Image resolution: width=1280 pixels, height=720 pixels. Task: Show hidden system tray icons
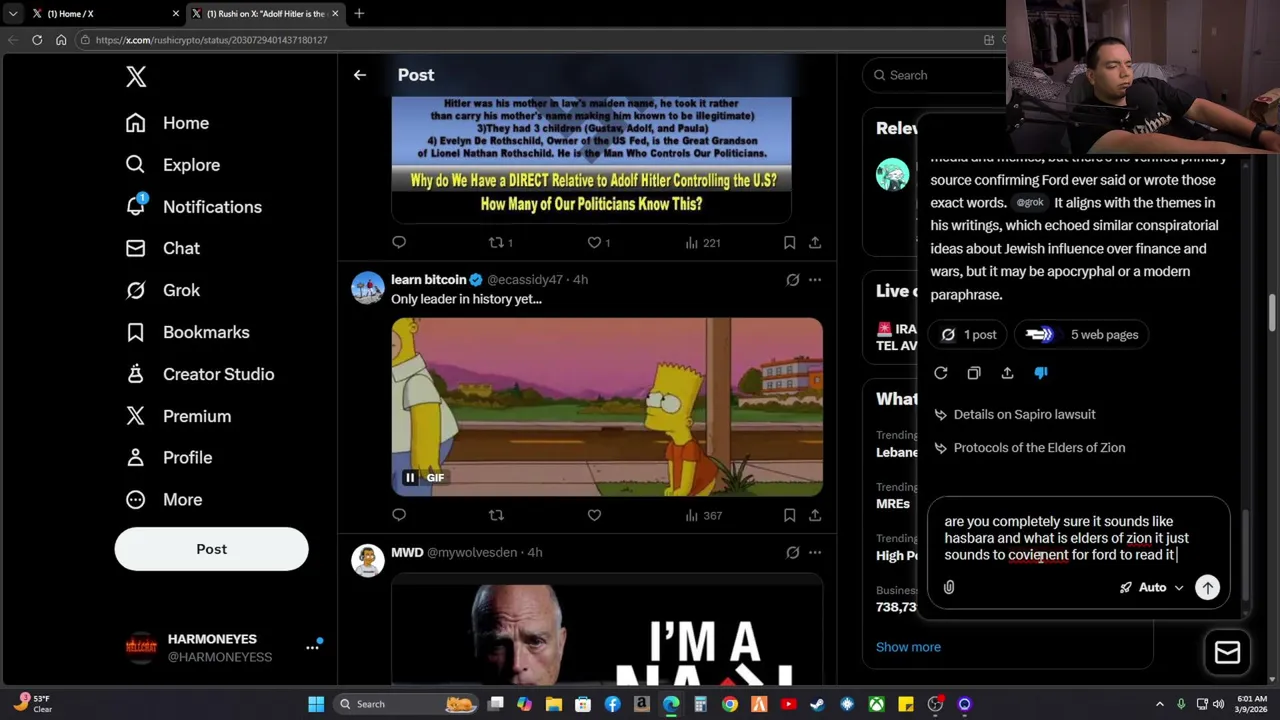tap(1160, 704)
